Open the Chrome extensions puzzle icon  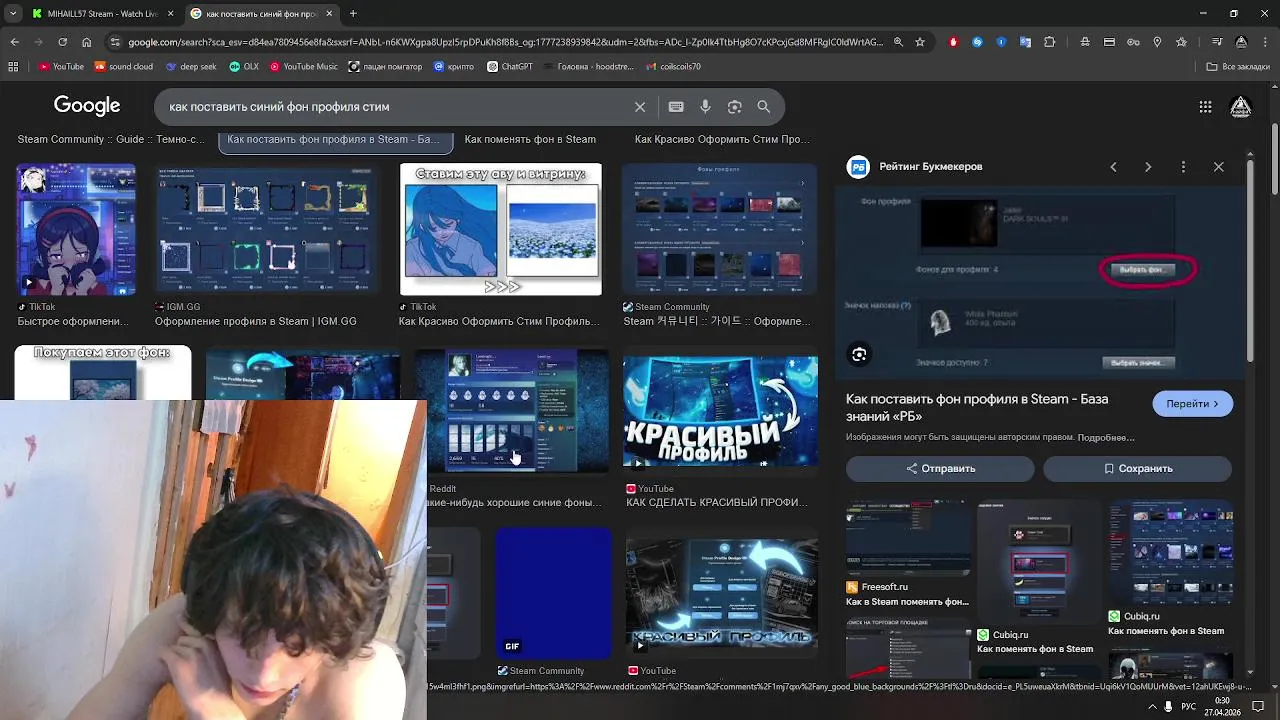(1049, 42)
